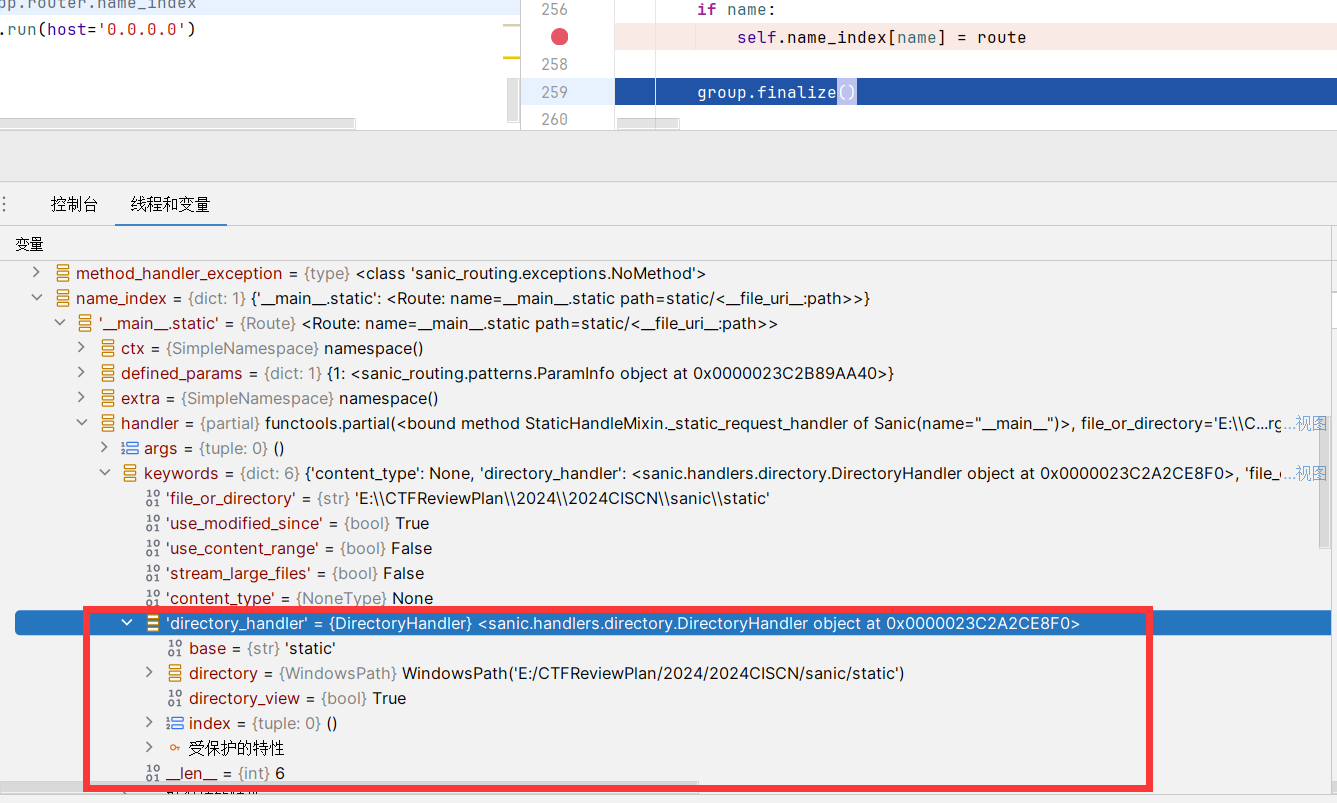Click the 变量 panel header label

(x=29, y=244)
